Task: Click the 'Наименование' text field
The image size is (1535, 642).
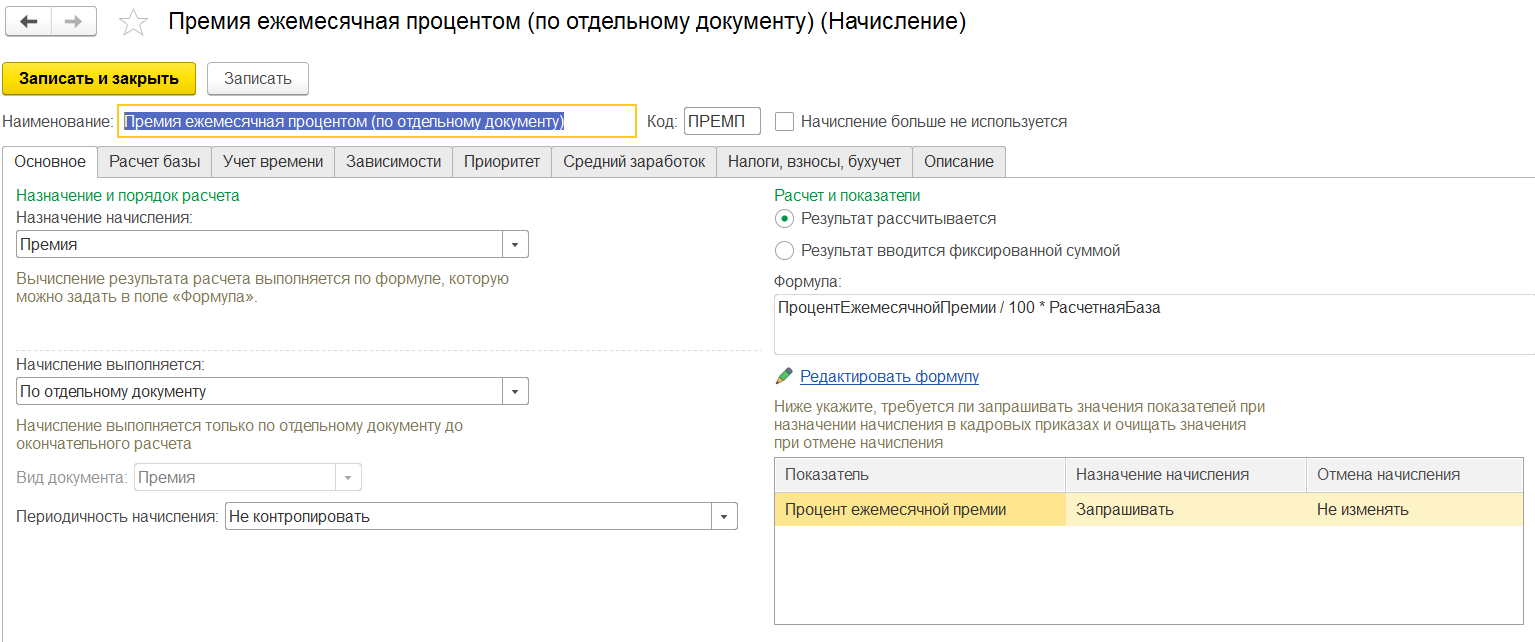Action: click(x=376, y=122)
